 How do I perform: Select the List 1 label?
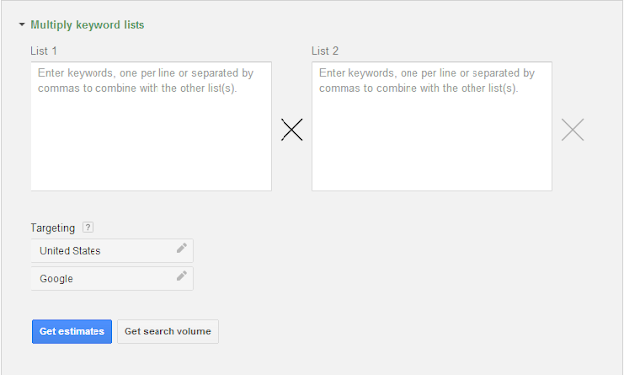click(x=44, y=51)
